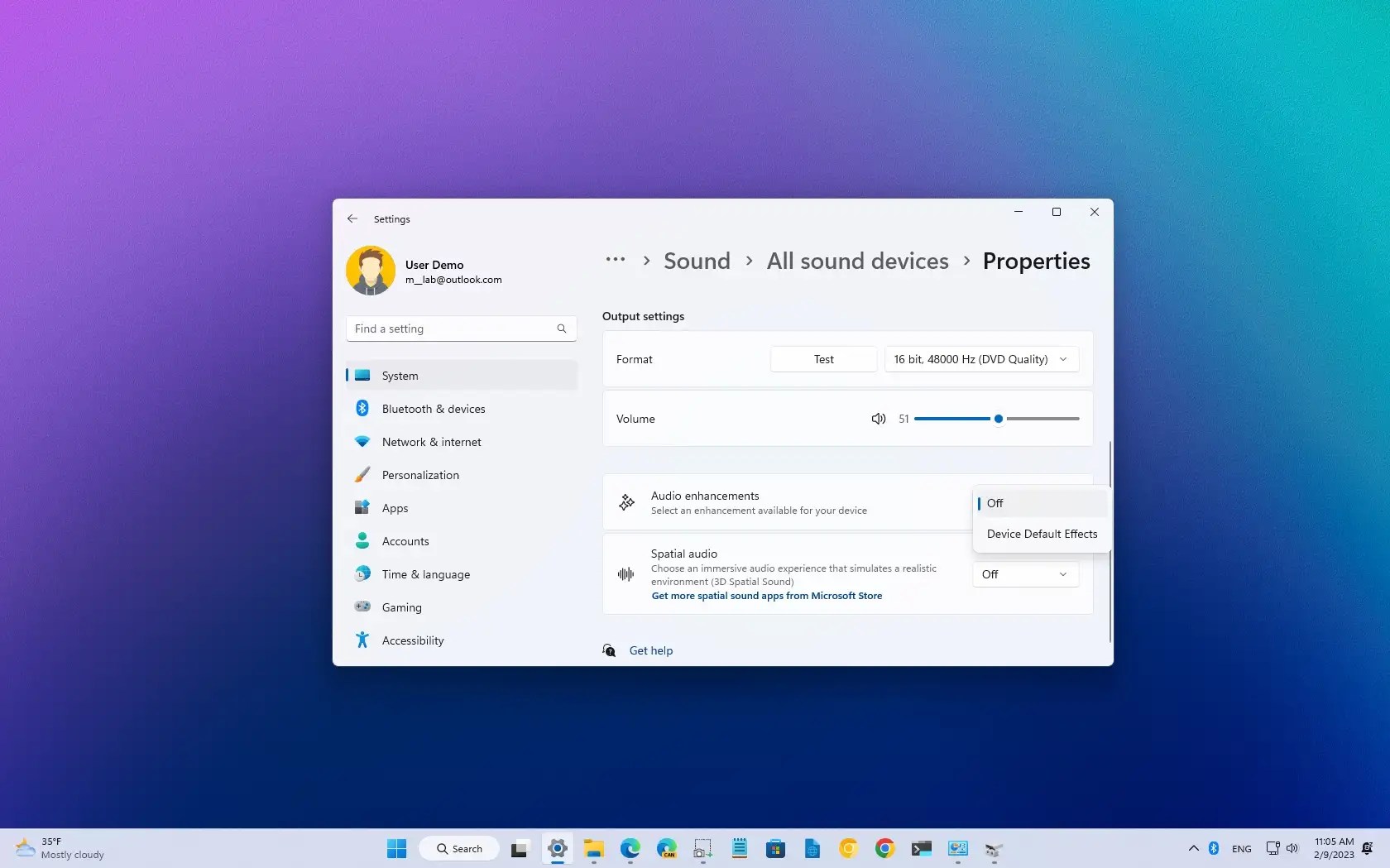The height and width of the screenshot is (868, 1390).
Task: Select Device Default Effects from the enhancement menu
Action: pos(1042,534)
